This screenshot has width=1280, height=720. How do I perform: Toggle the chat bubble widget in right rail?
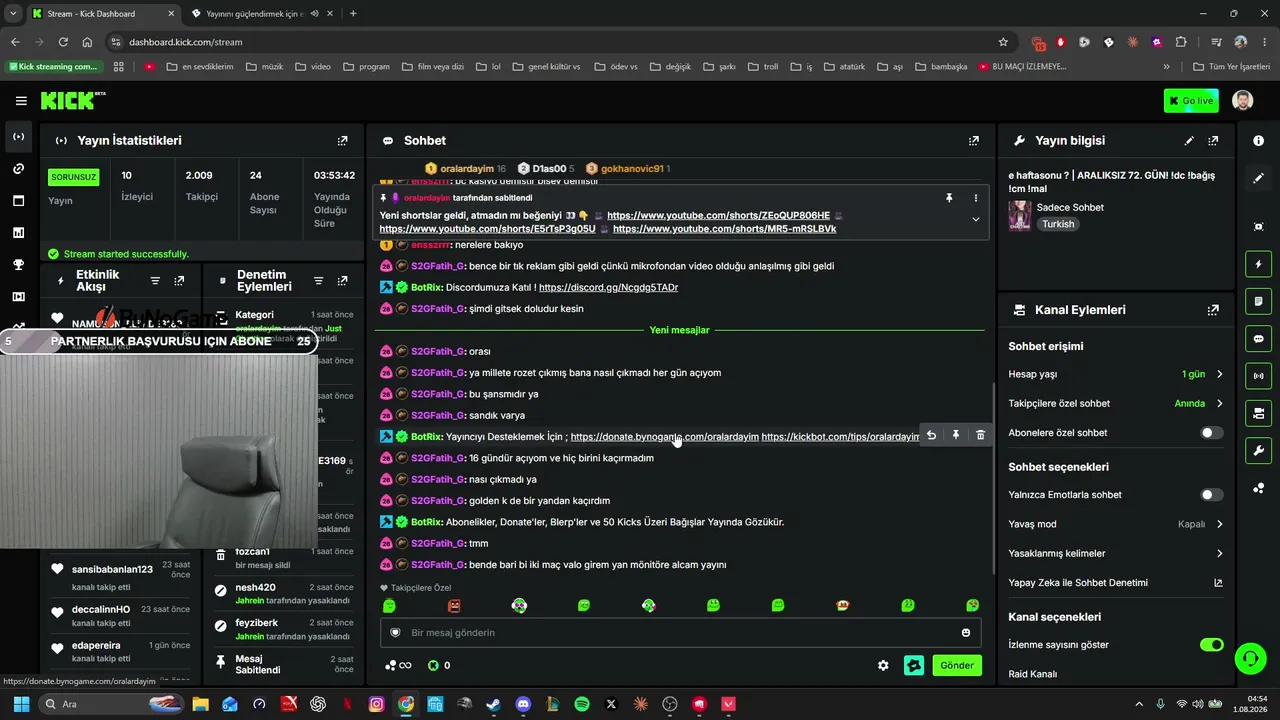pyautogui.click(x=1258, y=339)
